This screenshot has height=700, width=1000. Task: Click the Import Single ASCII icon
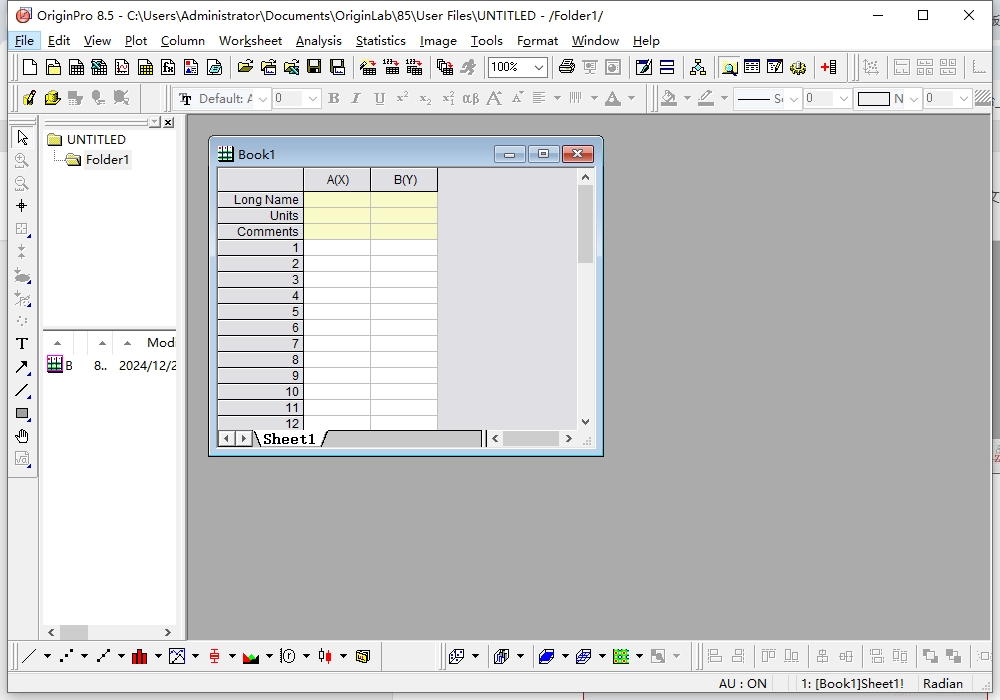[391, 67]
